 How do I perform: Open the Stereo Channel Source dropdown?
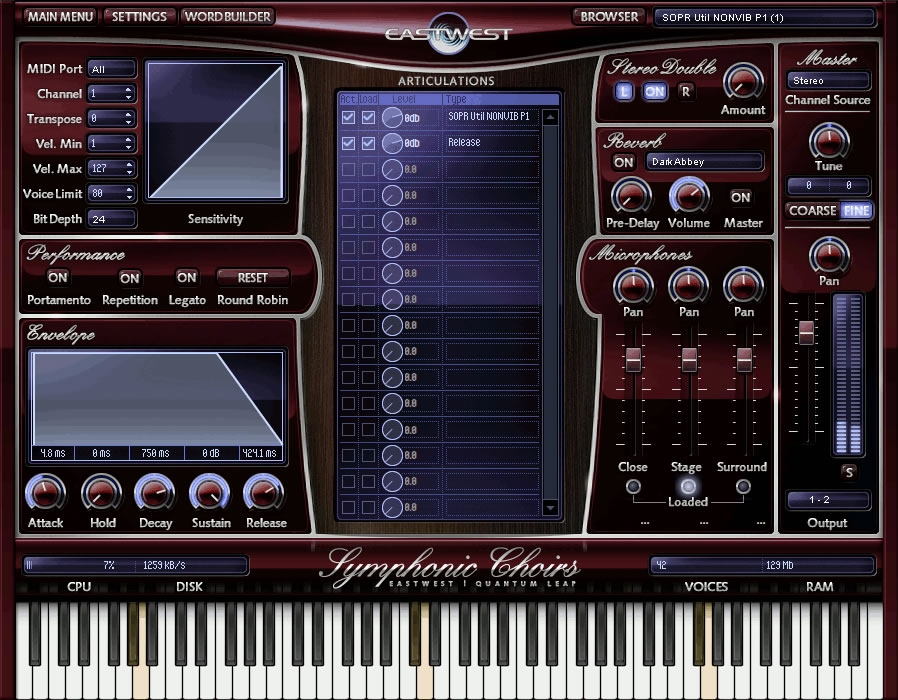click(x=828, y=81)
